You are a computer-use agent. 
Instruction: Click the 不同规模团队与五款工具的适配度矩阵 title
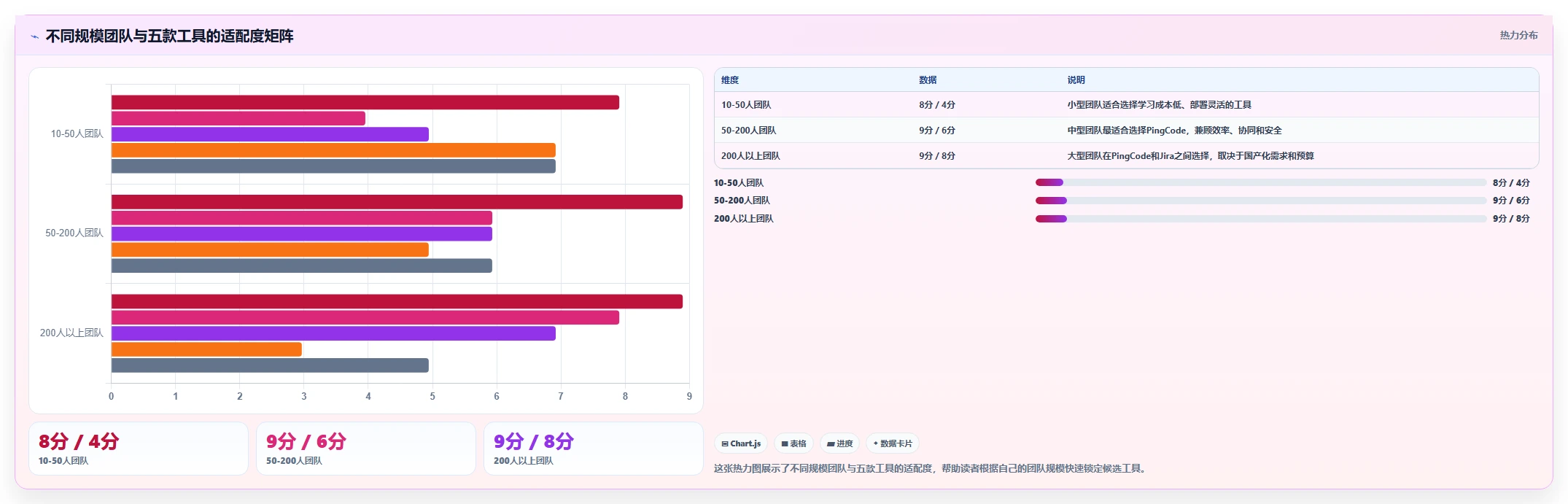coord(169,36)
